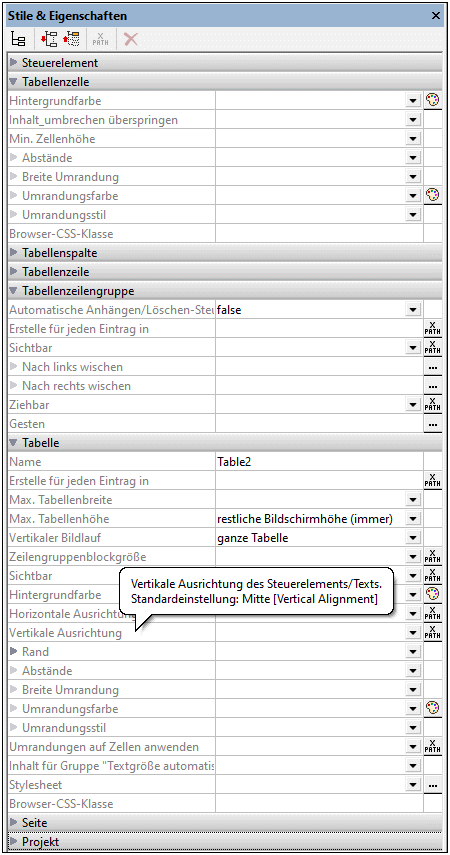The width and height of the screenshot is (450, 855).
Task: Open ellipsis button for Gesten
Action: pyautogui.click(x=433, y=424)
